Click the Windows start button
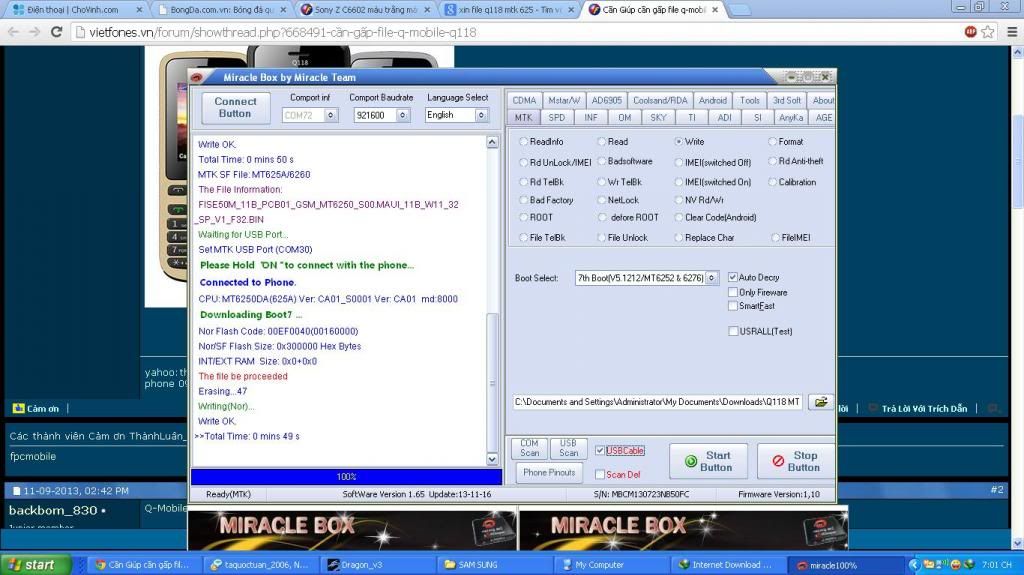Viewport: 1024px width, 575px height. coord(37,565)
